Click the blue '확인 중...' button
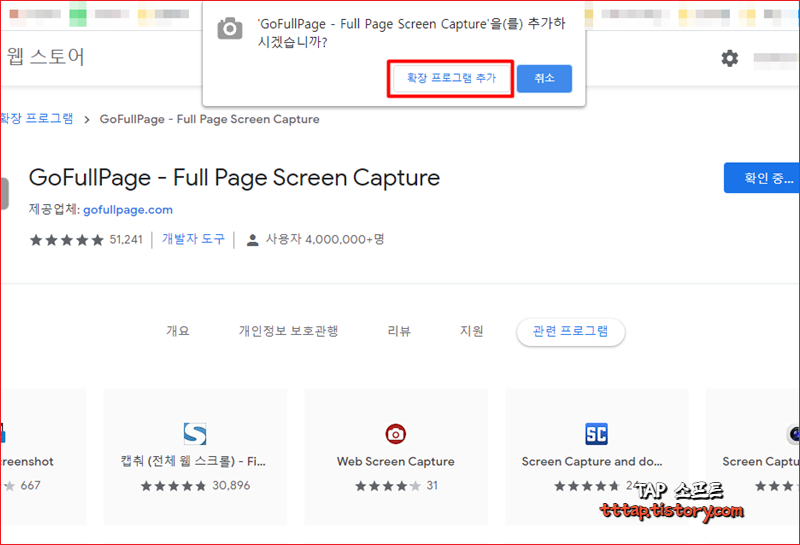Image resolution: width=800 pixels, height=545 pixels. click(762, 178)
